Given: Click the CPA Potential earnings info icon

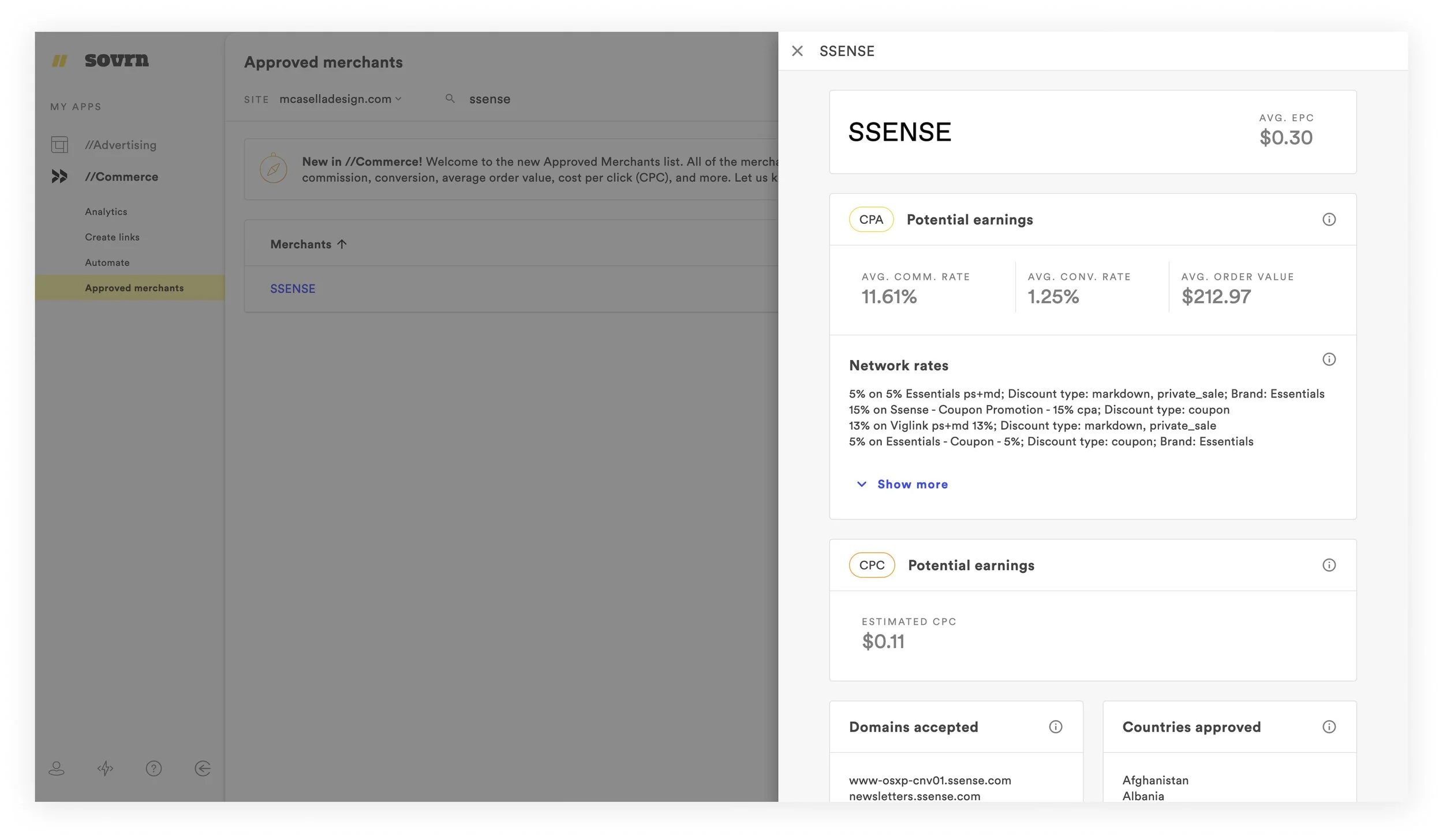Looking at the screenshot, I should coord(1328,219).
